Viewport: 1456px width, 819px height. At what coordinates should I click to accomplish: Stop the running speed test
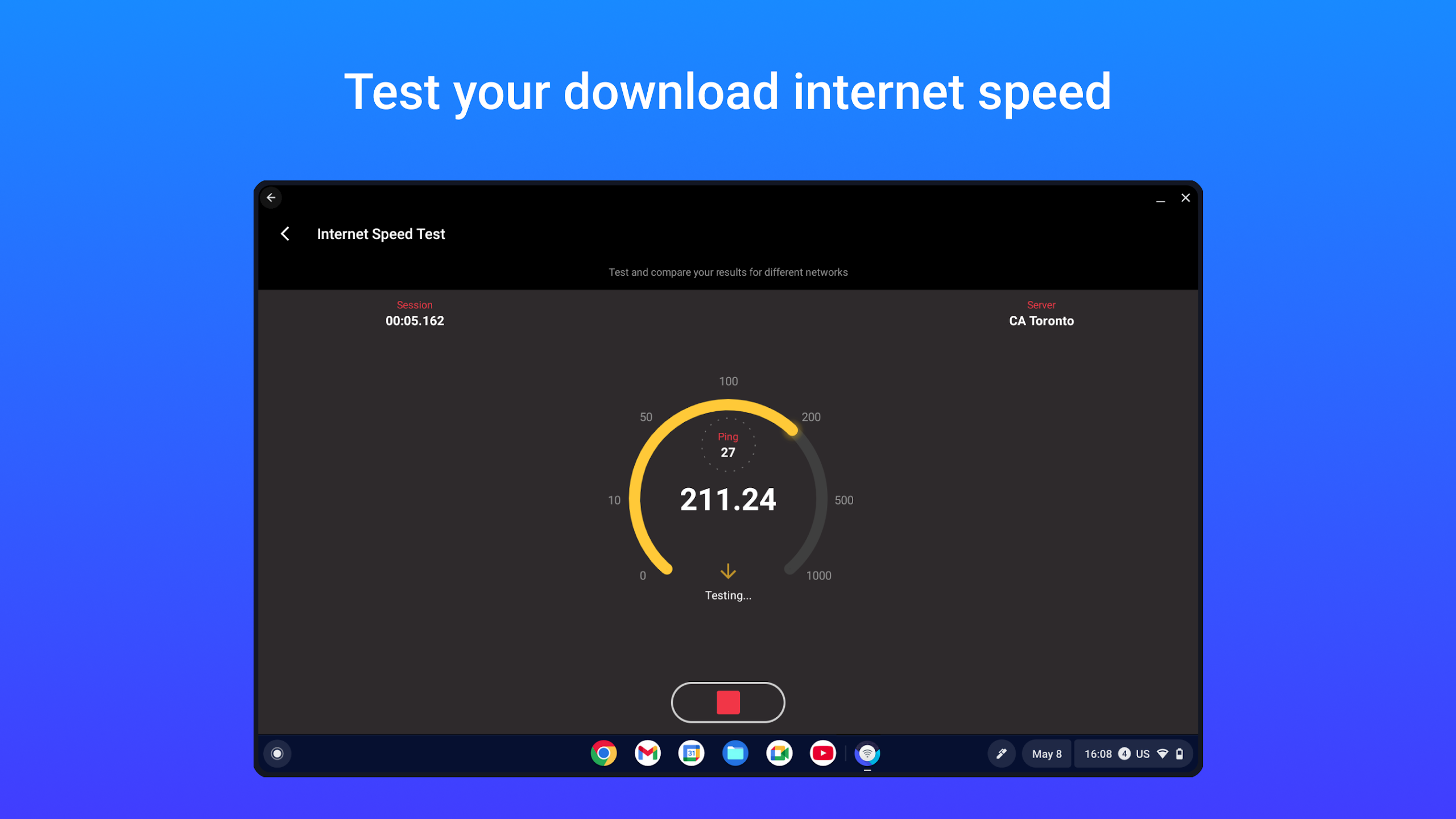tap(728, 702)
